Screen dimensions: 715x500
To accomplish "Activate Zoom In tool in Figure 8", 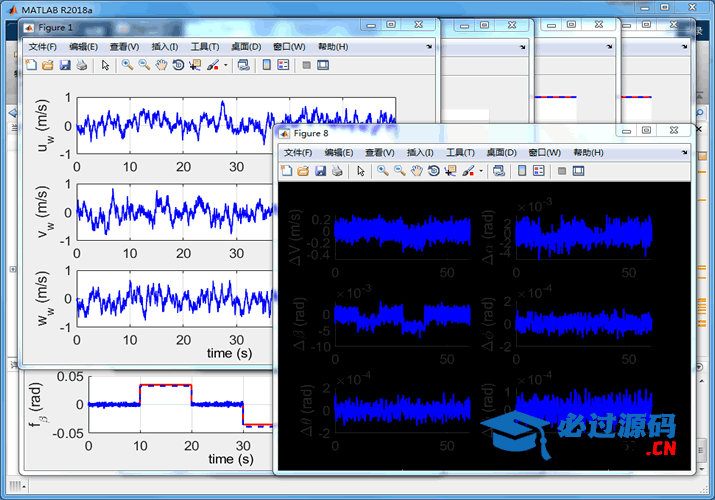I will pos(383,171).
